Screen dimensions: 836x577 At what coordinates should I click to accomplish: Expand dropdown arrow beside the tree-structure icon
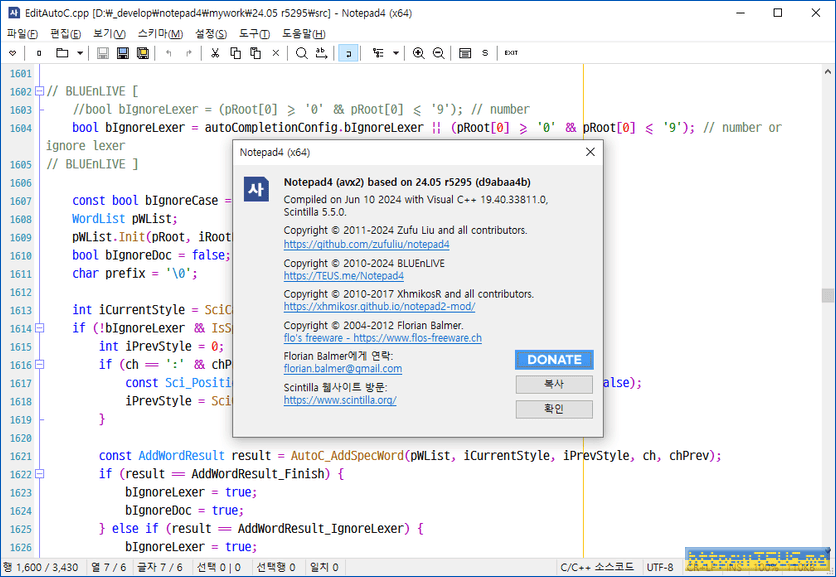pyautogui.click(x=396, y=53)
